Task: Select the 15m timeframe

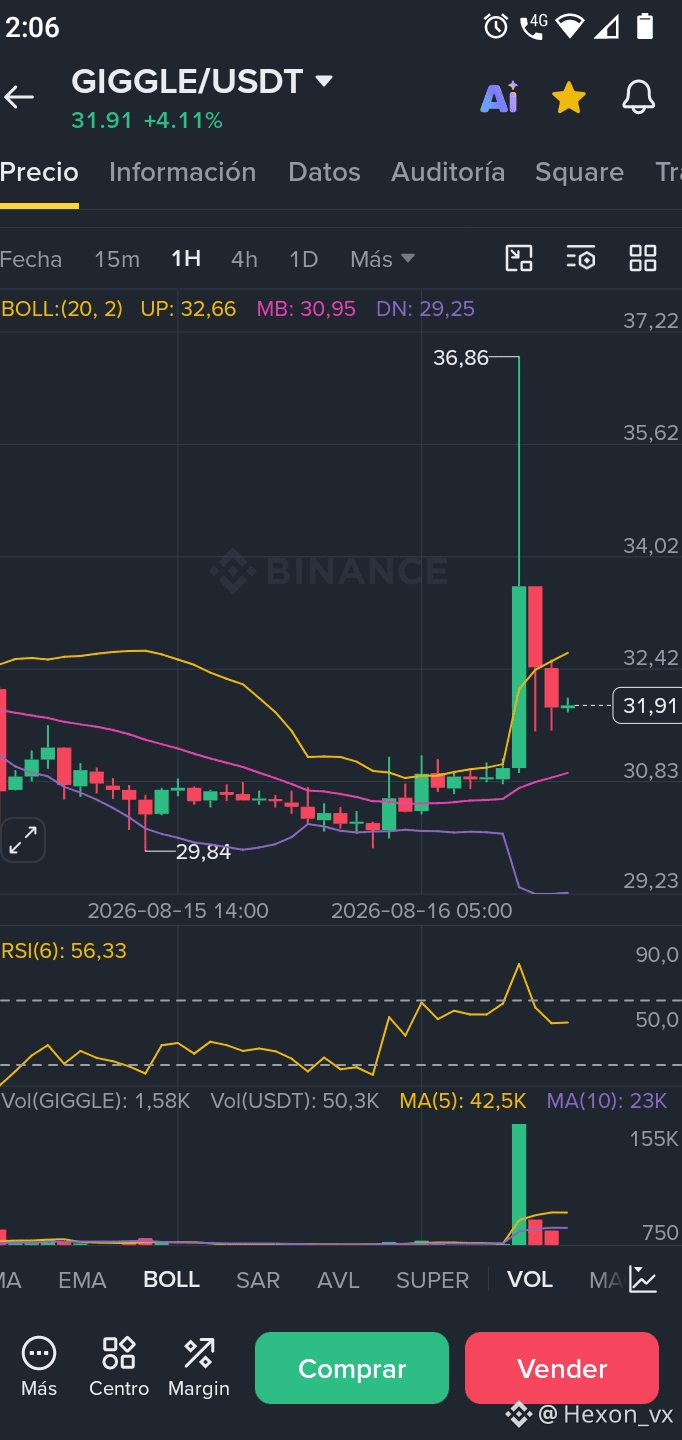Action: click(117, 259)
